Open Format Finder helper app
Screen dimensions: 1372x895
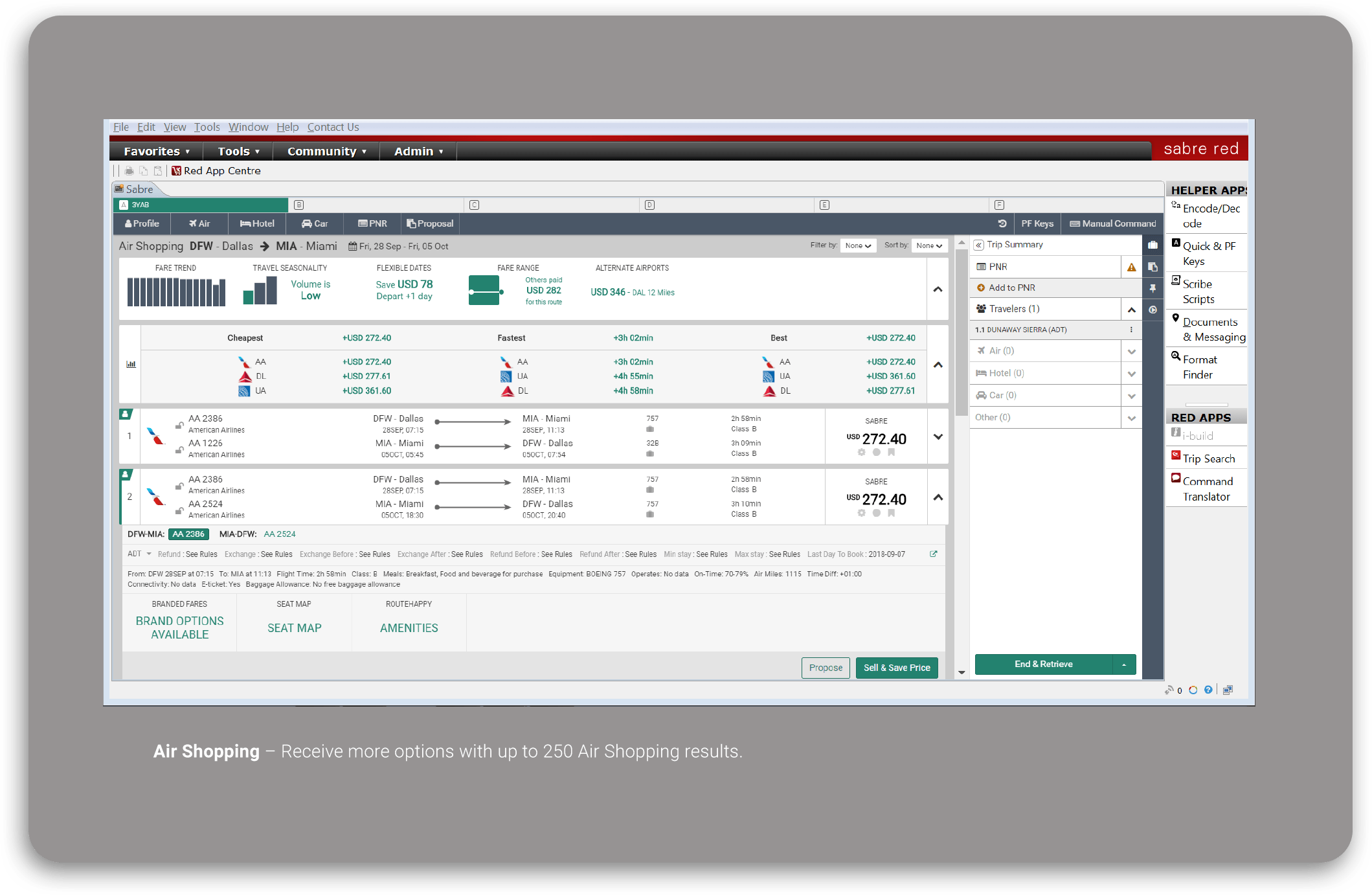[1207, 367]
